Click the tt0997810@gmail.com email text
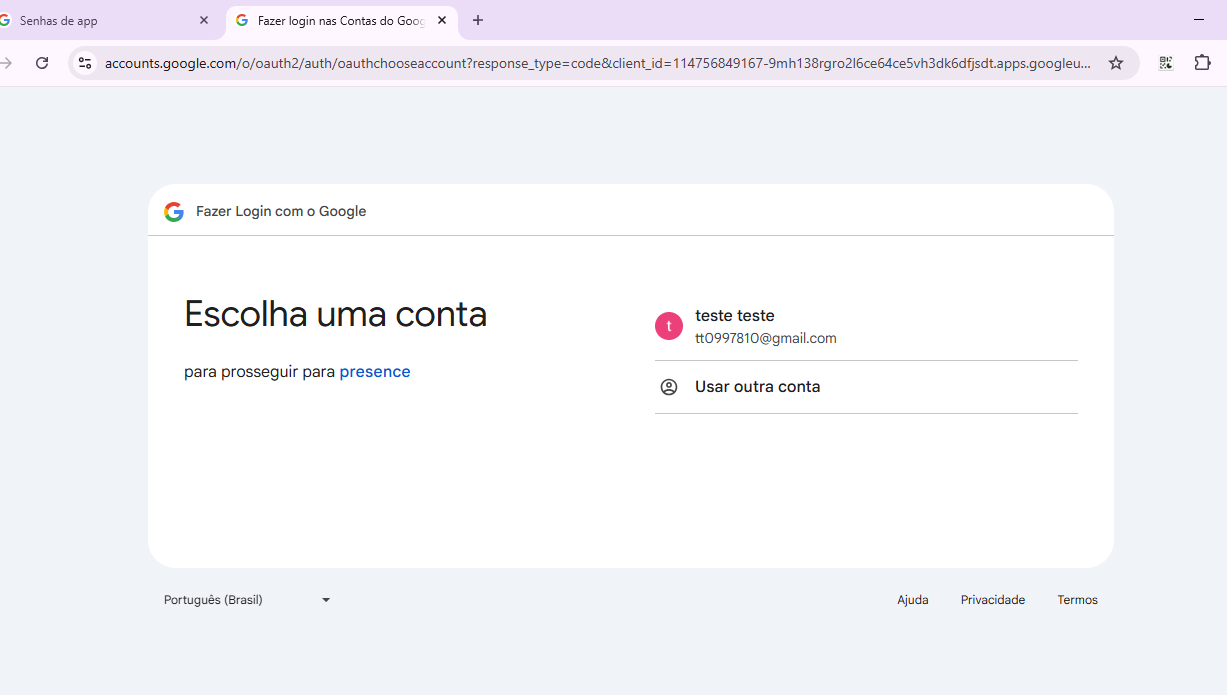 point(766,339)
